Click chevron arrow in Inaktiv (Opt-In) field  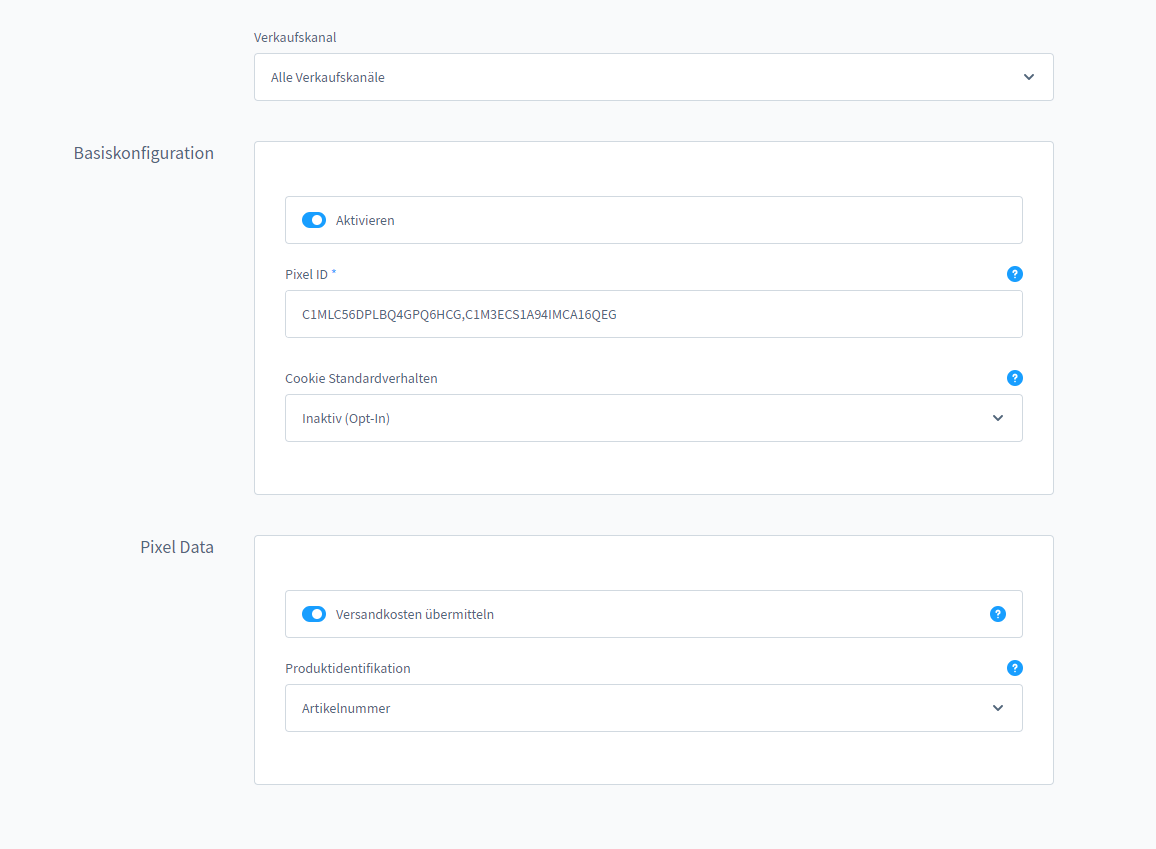click(x=997, y=418)
